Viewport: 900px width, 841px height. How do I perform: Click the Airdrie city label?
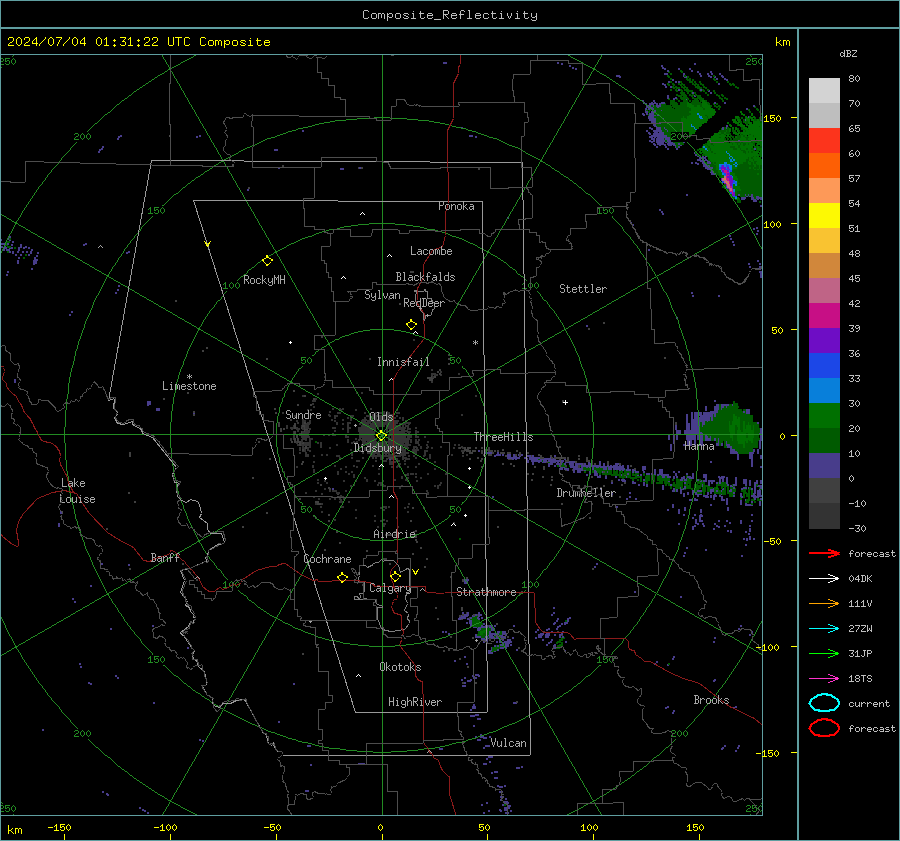[x=394, y=534]
